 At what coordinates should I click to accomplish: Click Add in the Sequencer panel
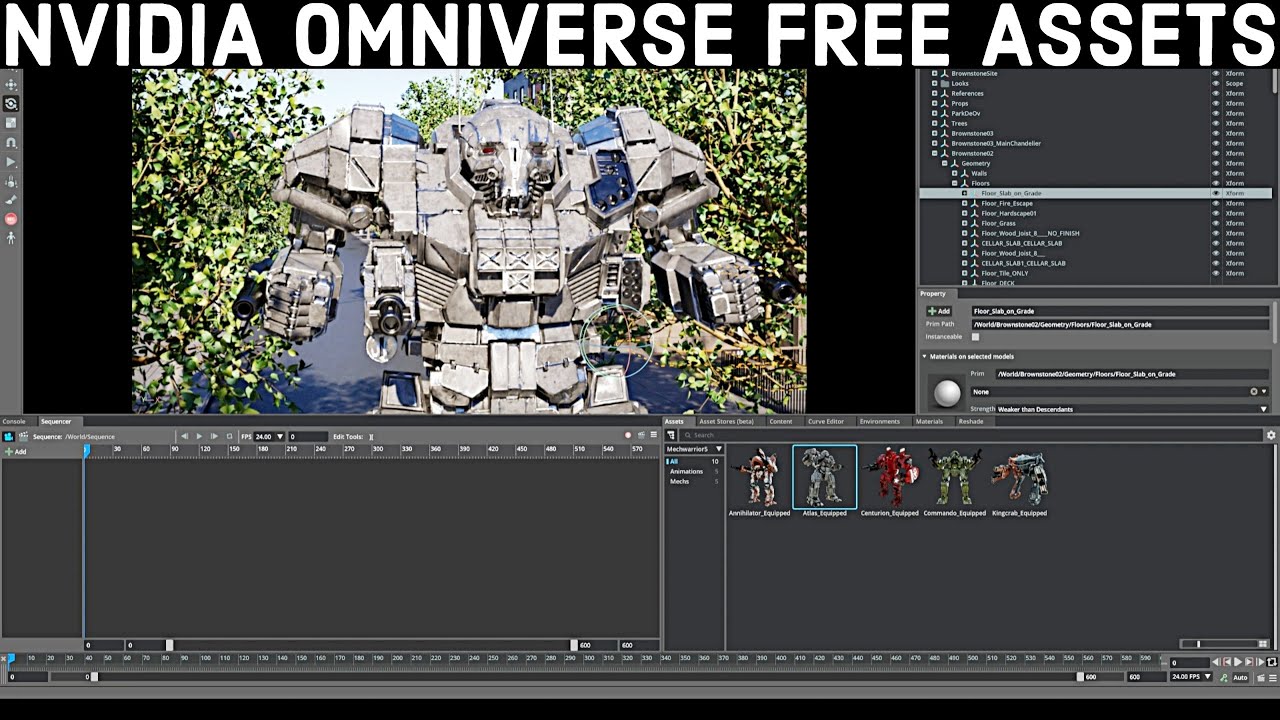coord(16,452)
